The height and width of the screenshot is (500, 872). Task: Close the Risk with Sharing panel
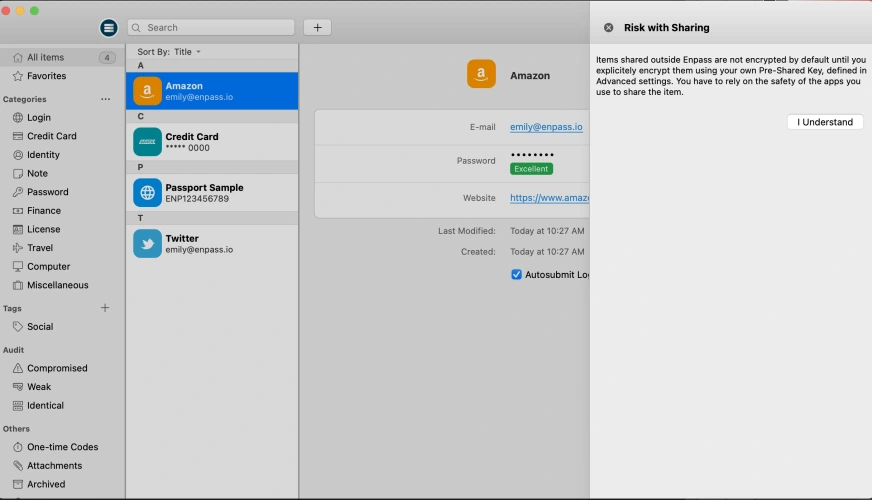pyautogui.click(x=608, y=28)
